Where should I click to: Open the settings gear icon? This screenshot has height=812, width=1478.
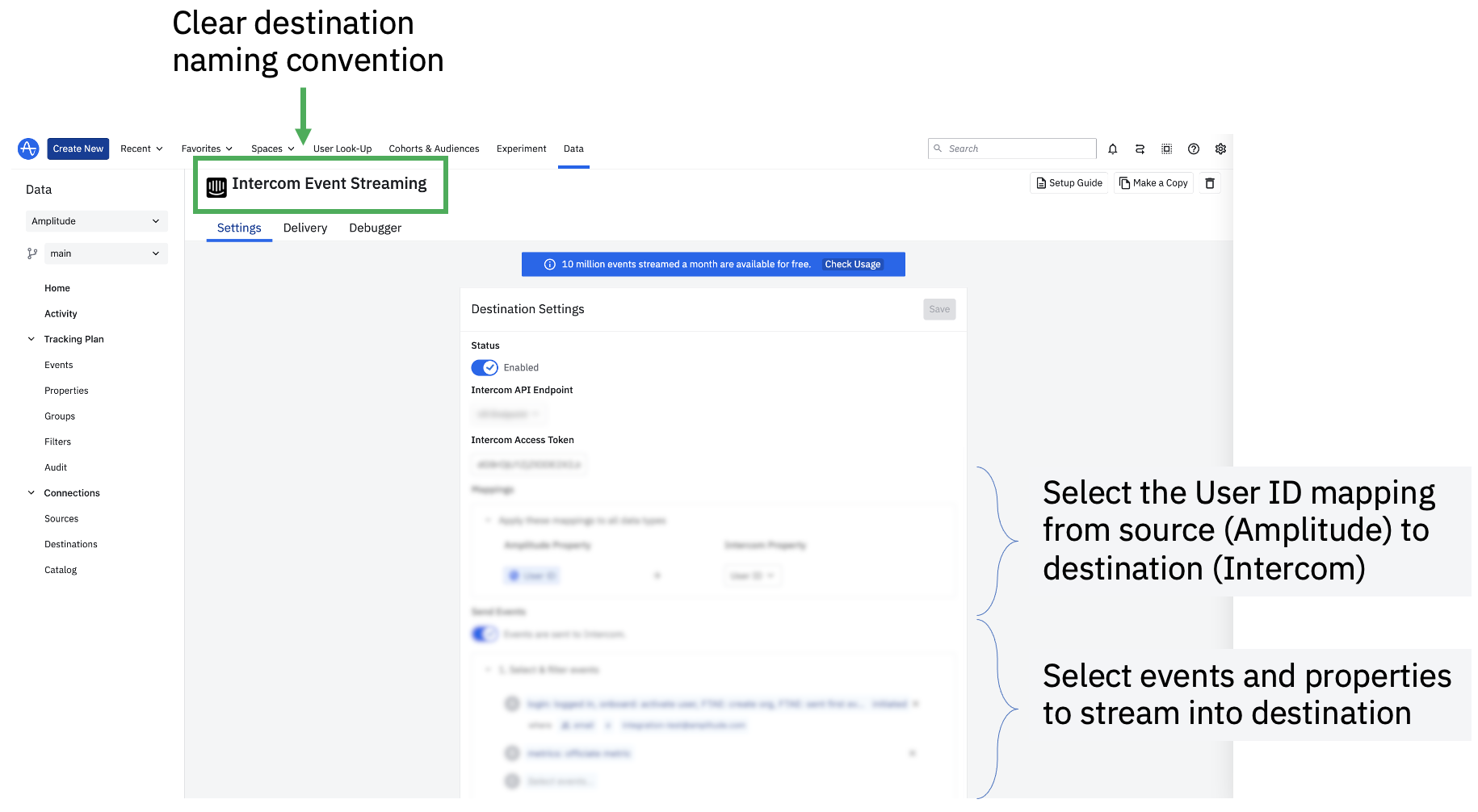pos(1220,149)
